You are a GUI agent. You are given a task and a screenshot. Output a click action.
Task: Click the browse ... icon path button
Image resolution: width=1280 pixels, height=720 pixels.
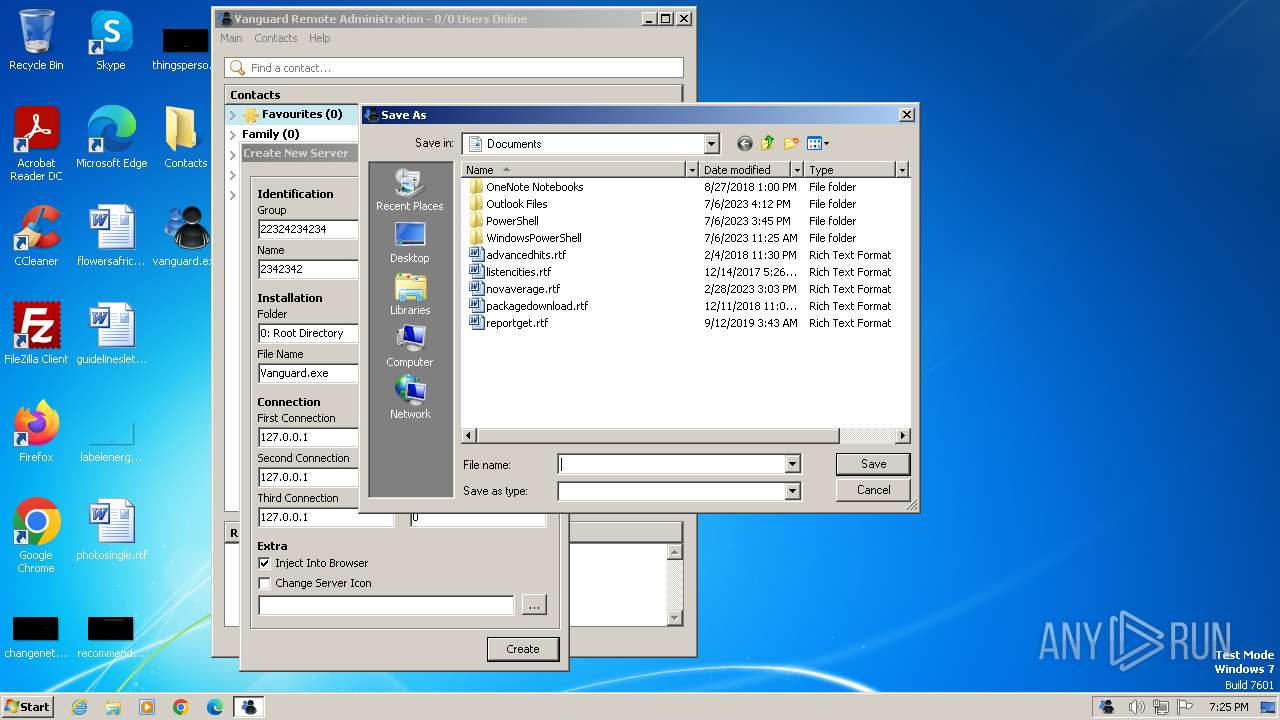[x=534, y=605]
